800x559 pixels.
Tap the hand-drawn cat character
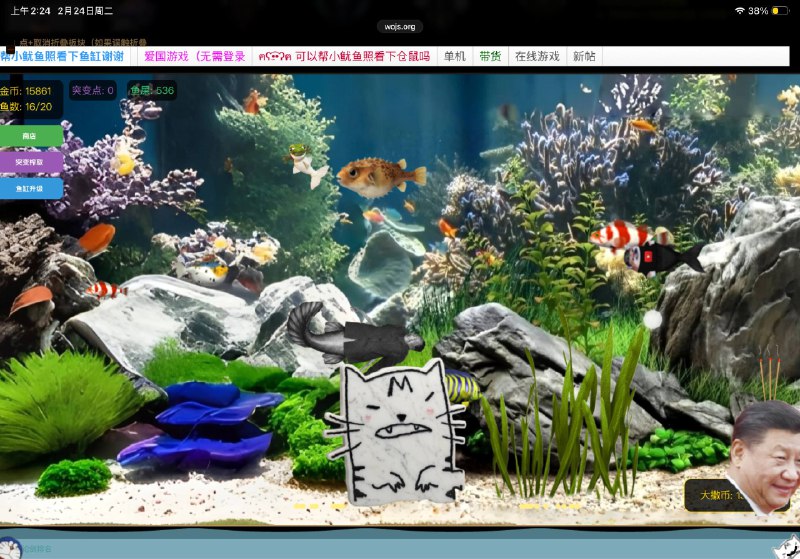point(402,432)
